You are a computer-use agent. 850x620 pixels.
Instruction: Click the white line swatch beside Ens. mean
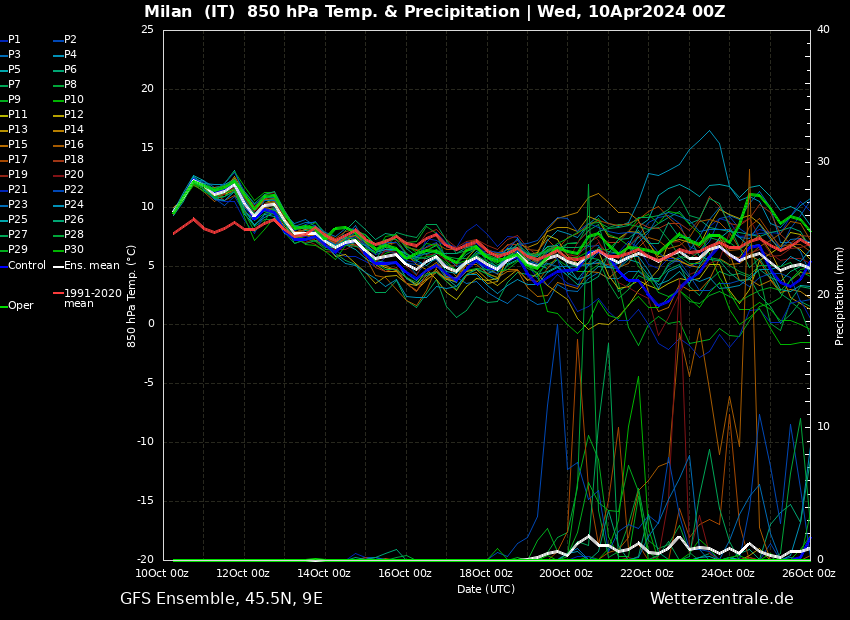click(58, 266)
